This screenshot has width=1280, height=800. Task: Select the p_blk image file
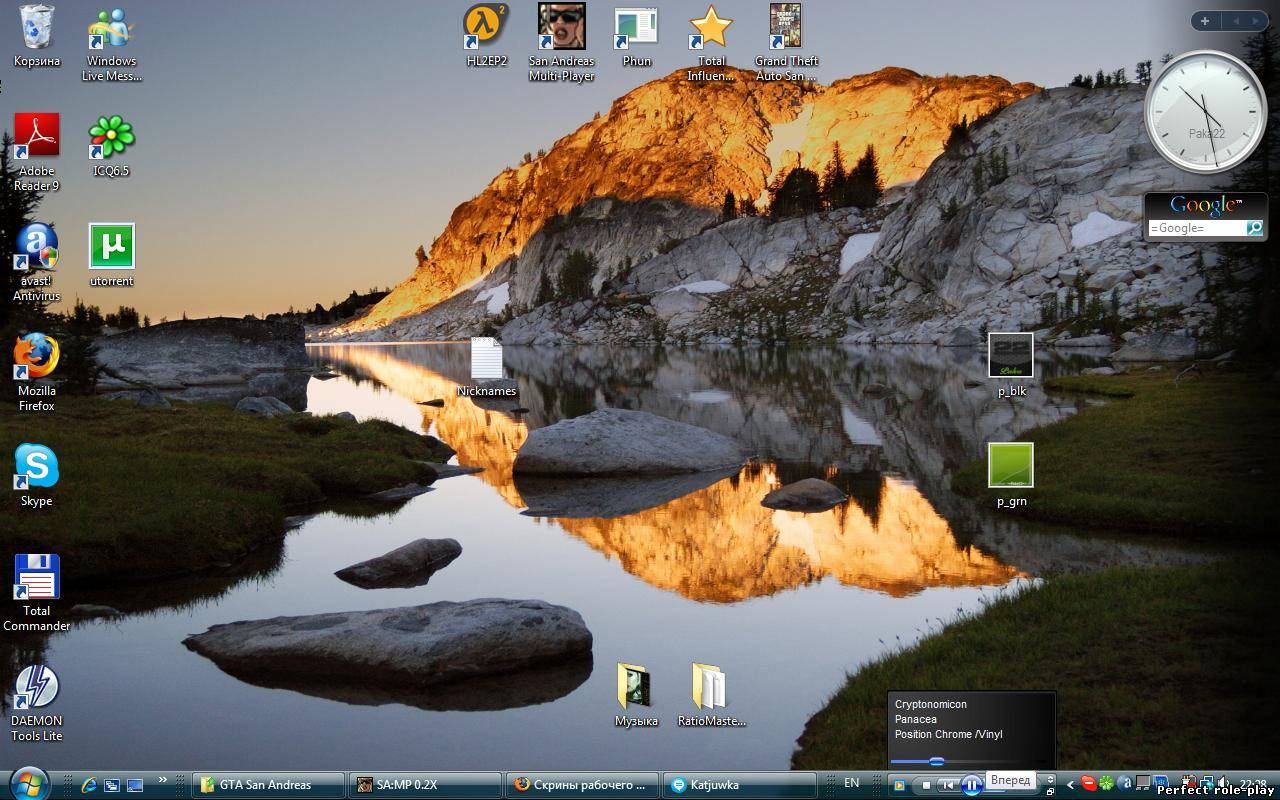pos(1011,365)
